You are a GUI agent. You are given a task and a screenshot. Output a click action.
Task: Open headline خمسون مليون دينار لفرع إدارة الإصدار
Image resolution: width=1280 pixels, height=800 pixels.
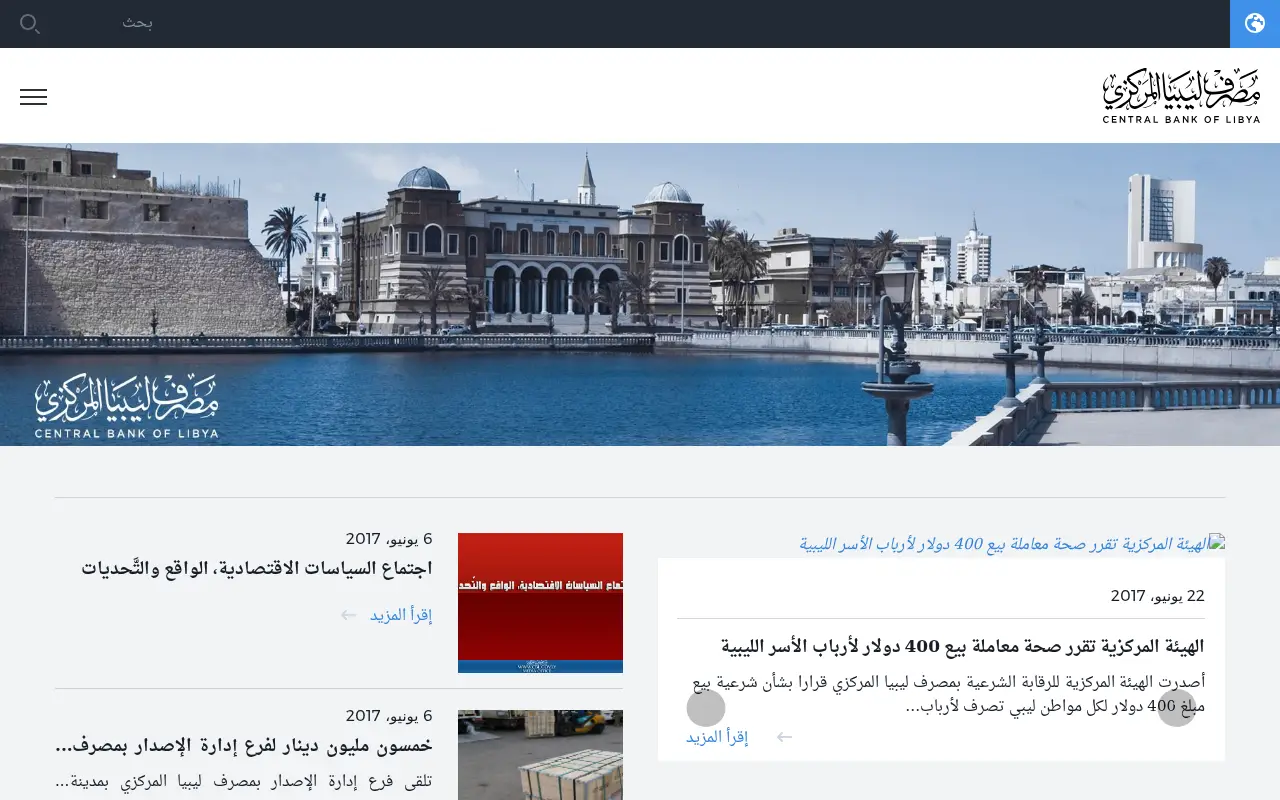[244, 746]
